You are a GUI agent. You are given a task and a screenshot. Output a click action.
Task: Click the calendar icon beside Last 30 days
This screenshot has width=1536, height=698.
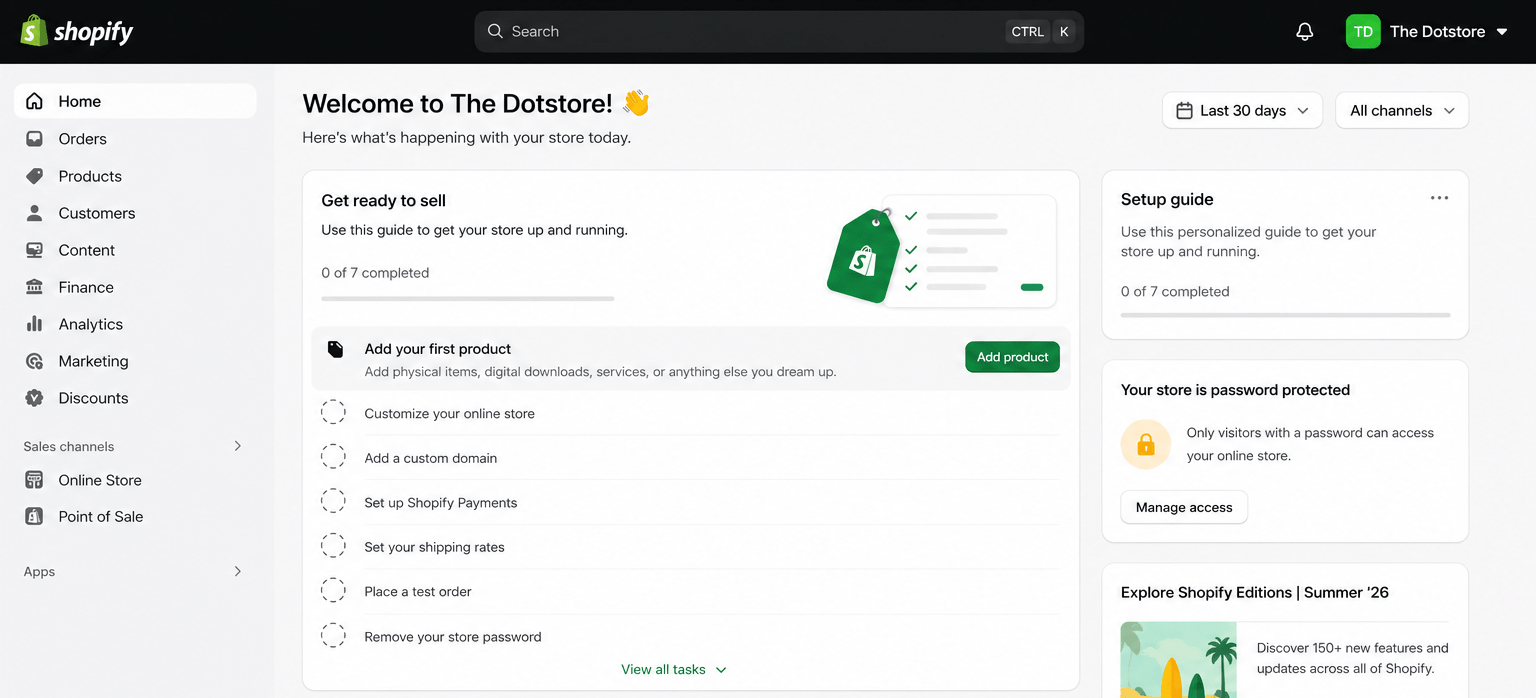(1184, 110)
